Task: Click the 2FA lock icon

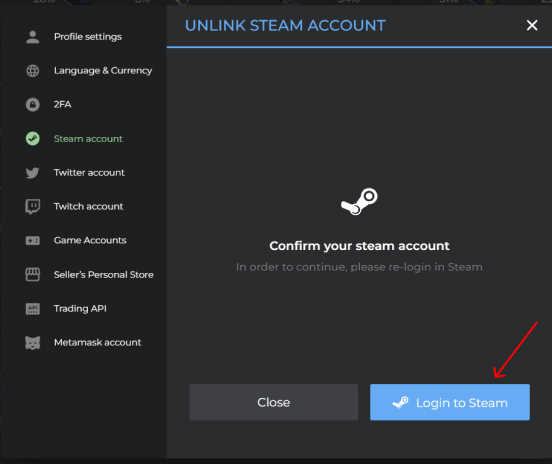Action: click(33, 105)
